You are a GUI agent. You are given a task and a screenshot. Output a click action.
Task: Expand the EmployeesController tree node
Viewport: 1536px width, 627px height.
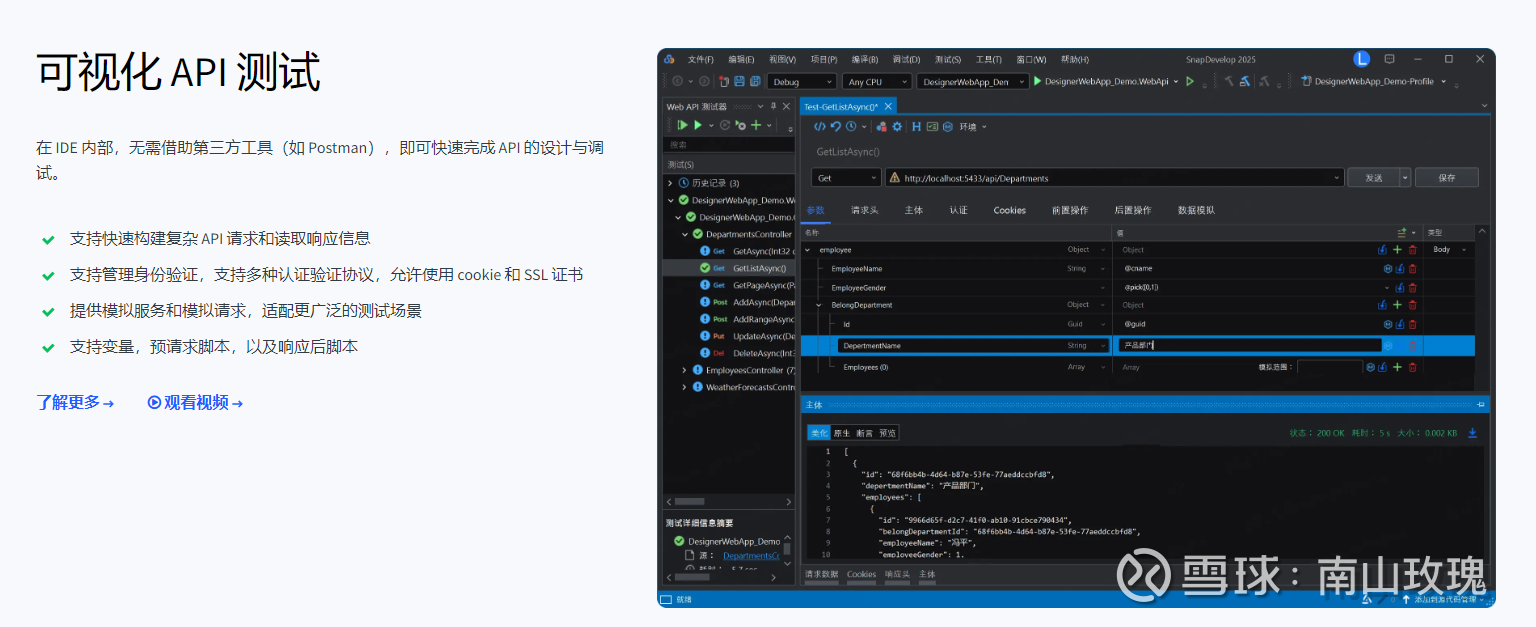pyautogui.click(x=685, y=370)
